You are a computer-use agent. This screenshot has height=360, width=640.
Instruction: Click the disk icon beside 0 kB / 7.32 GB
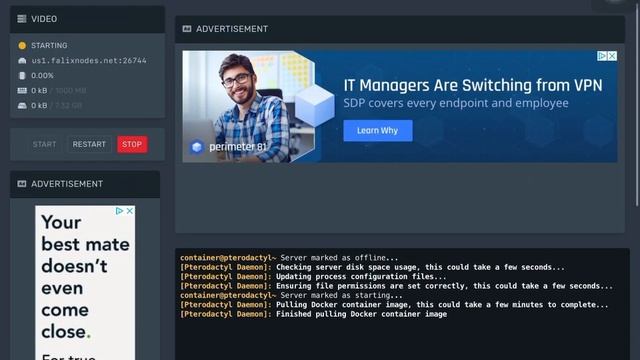point(22,106)
